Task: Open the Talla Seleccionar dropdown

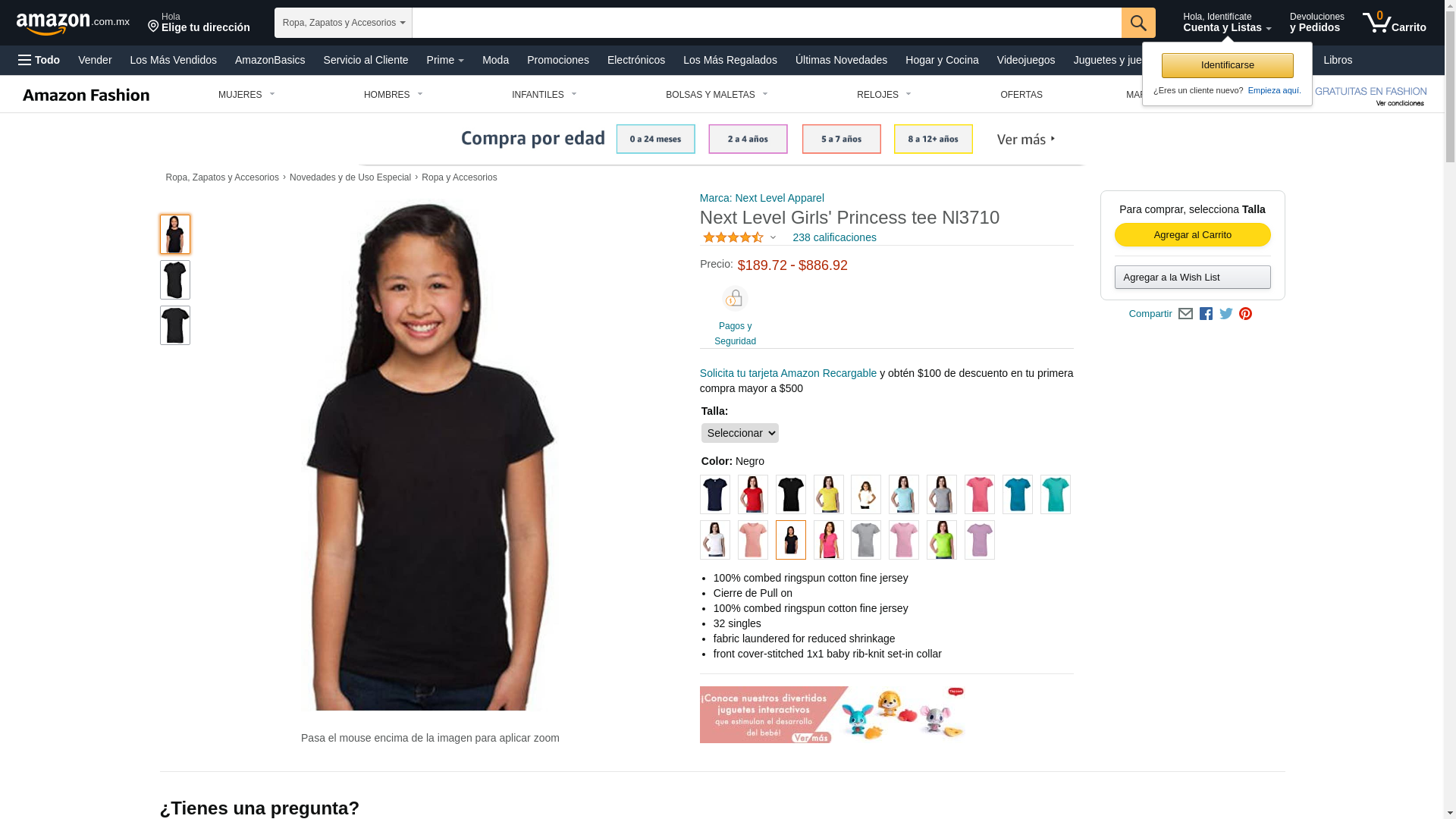Action: click(x=739, y=433)
